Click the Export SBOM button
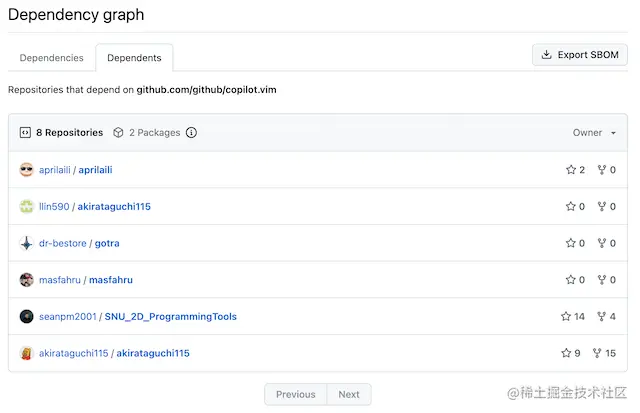640x413 pixels. (580, 55)
